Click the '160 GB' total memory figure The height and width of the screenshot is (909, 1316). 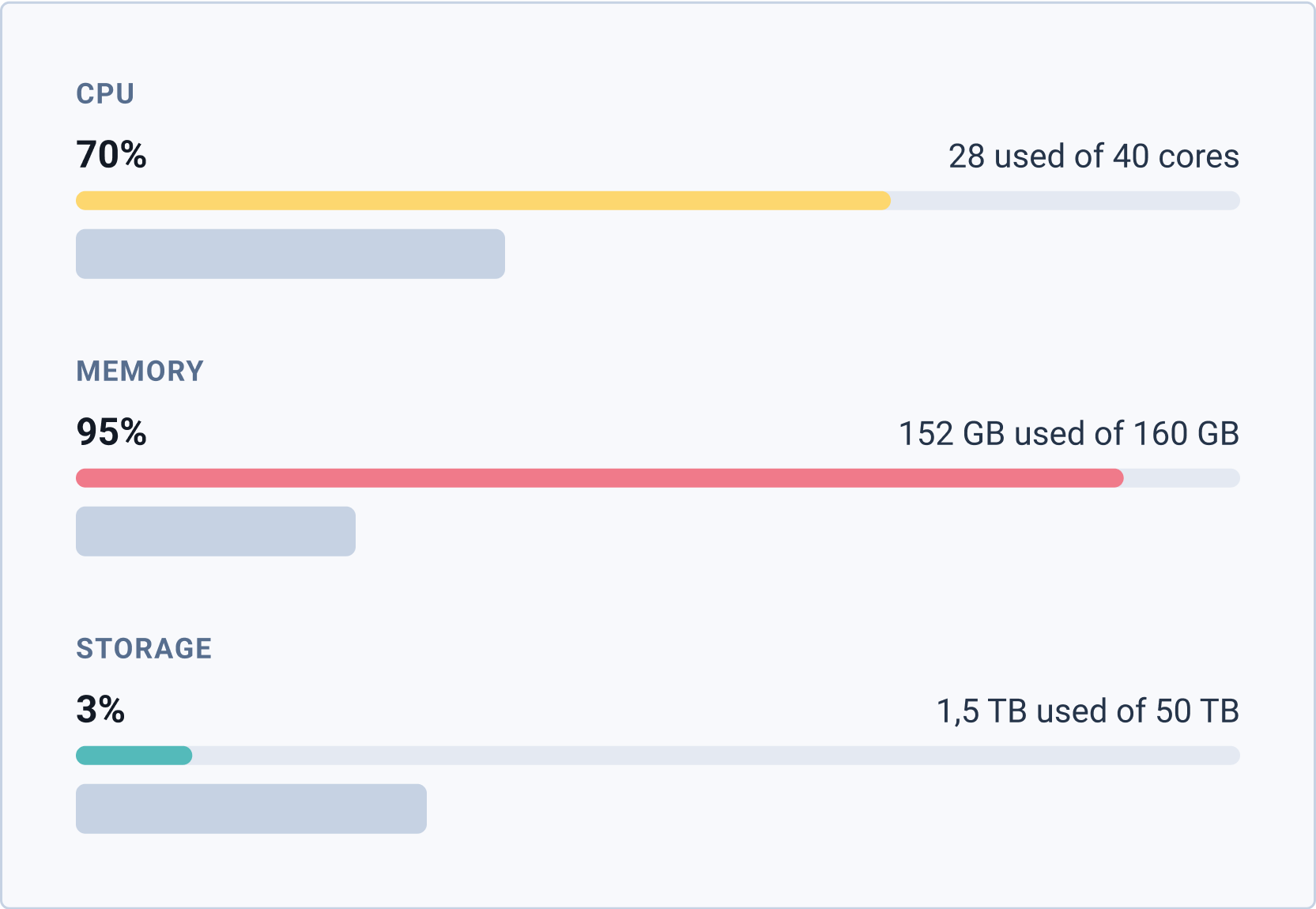[1186, 434]
